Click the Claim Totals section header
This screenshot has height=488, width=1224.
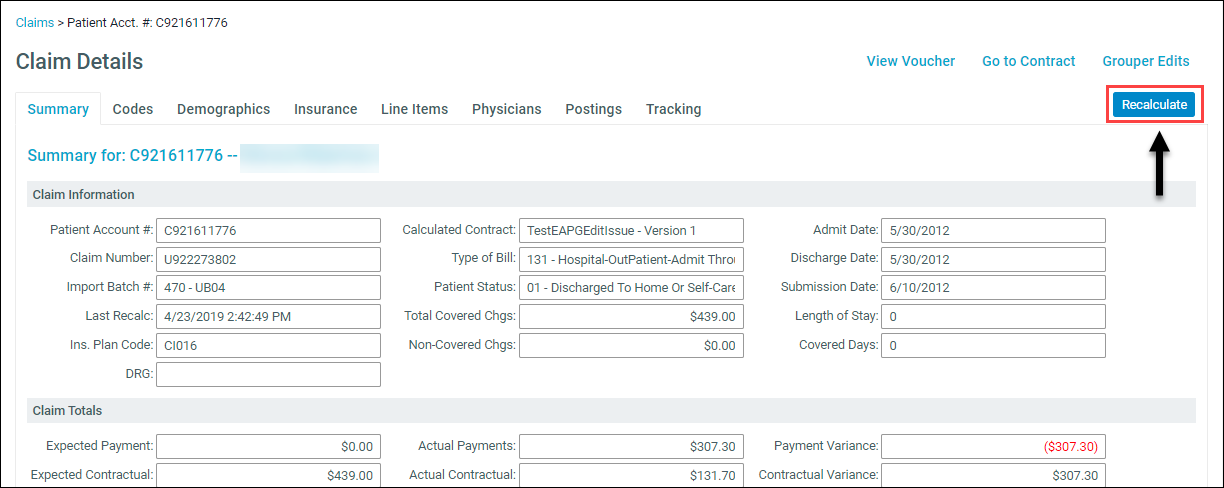point(611,411)
